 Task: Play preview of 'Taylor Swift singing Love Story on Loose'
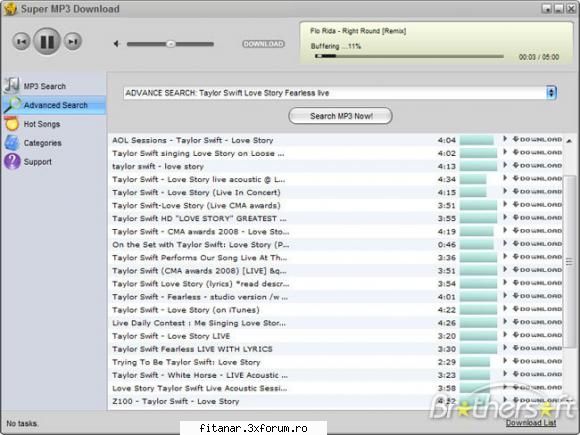pos(505,152)
